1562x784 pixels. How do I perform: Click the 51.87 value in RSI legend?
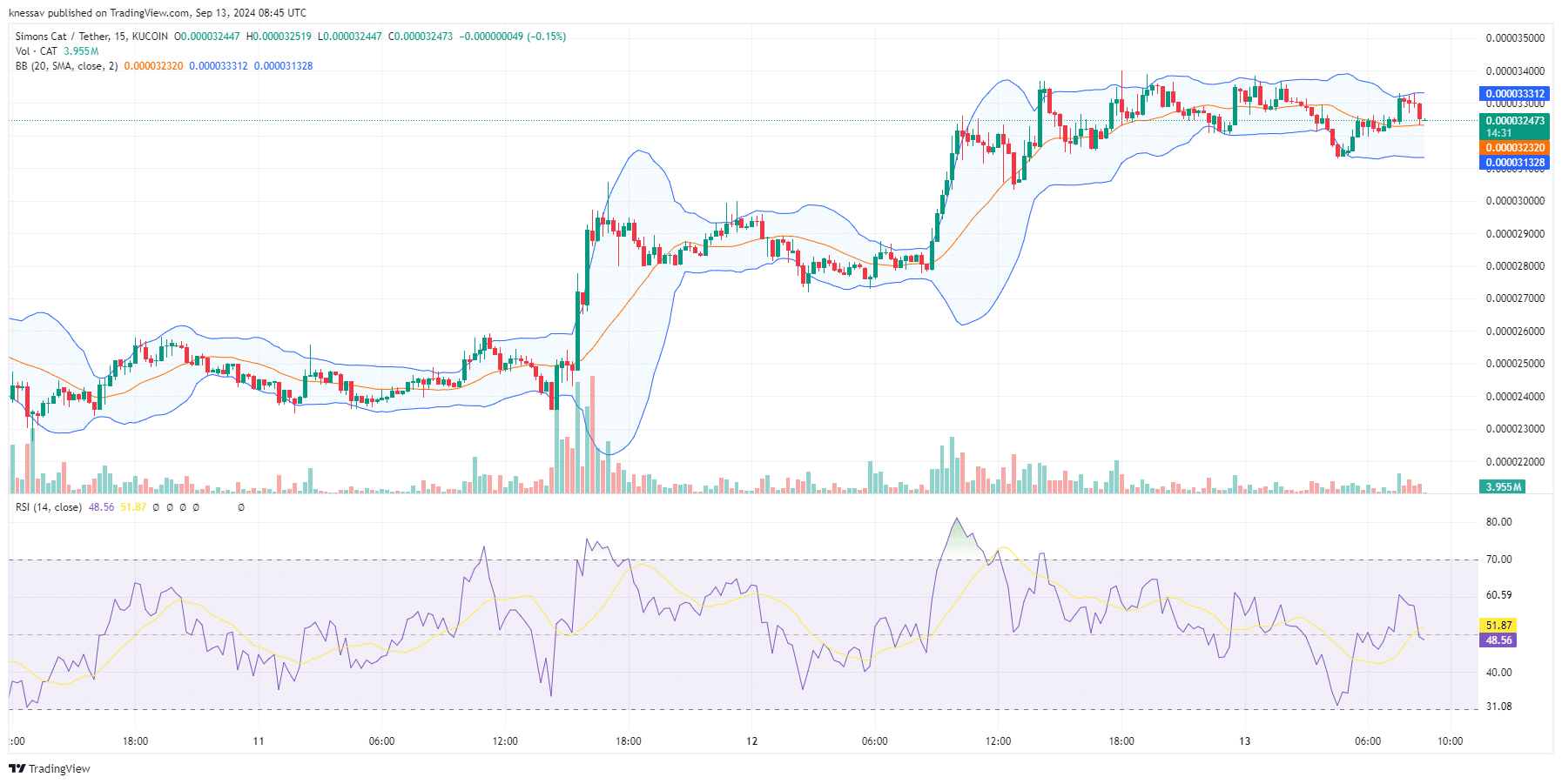tap(133, 507)
